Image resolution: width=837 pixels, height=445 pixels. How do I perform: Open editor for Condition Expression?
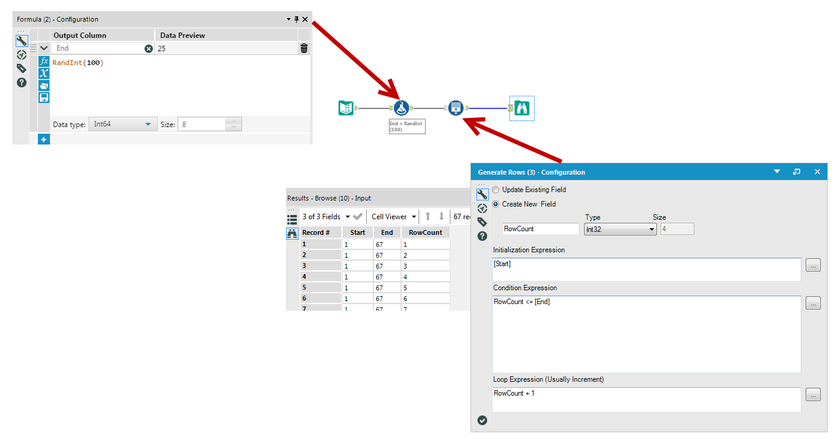812,304
